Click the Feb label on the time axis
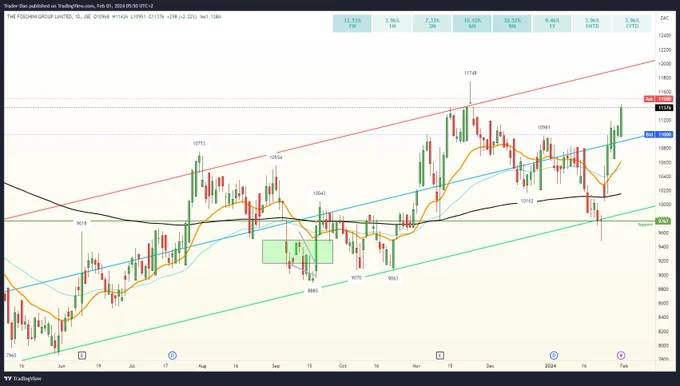 pyautogui.click(x=624, y=366)
